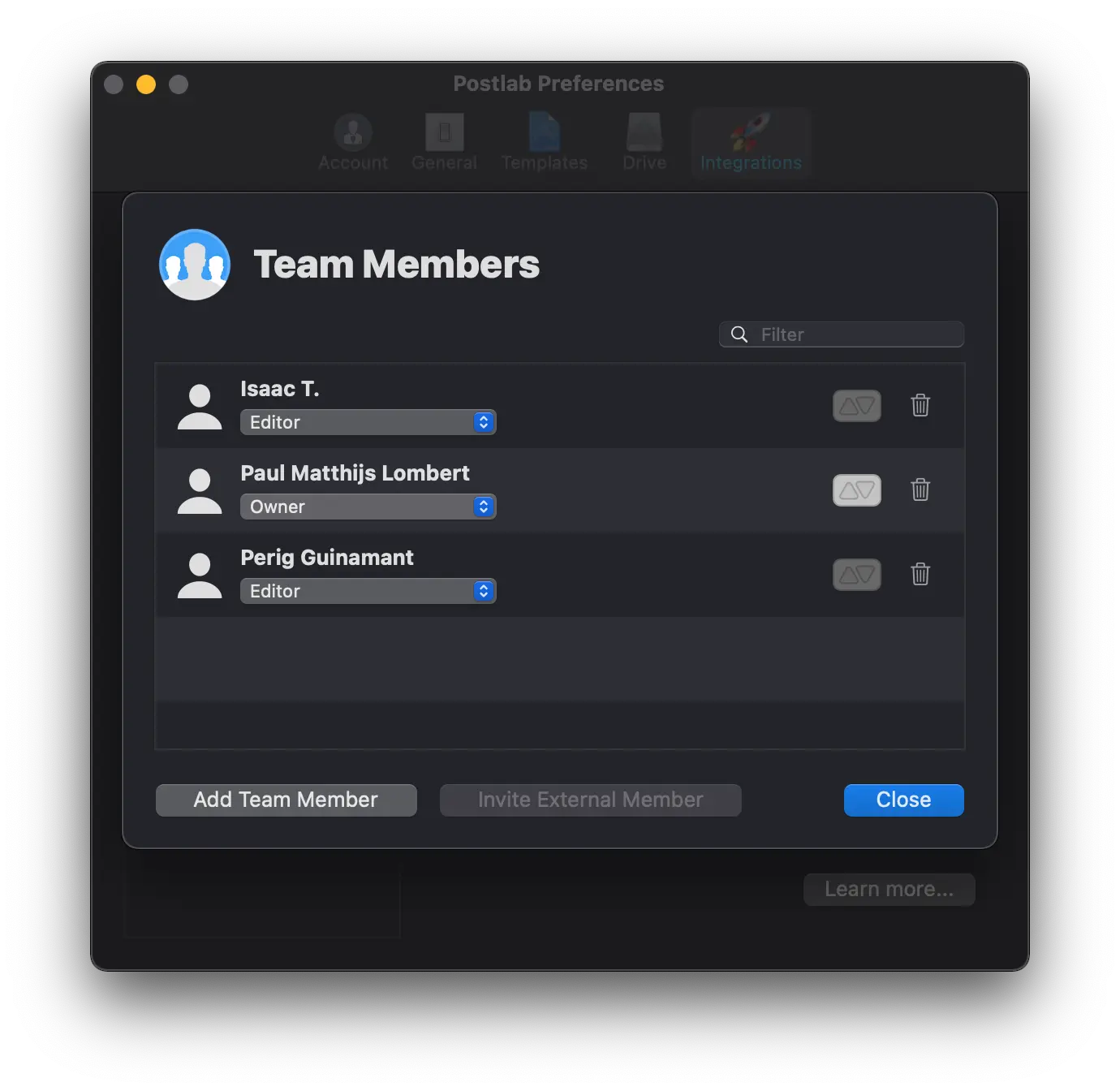Image resolution: width=1120 pixels, height=1091 pixels.
Task: Click Isaac T. avatar icon
Action: pyautogui.click(x=200, y=407)
